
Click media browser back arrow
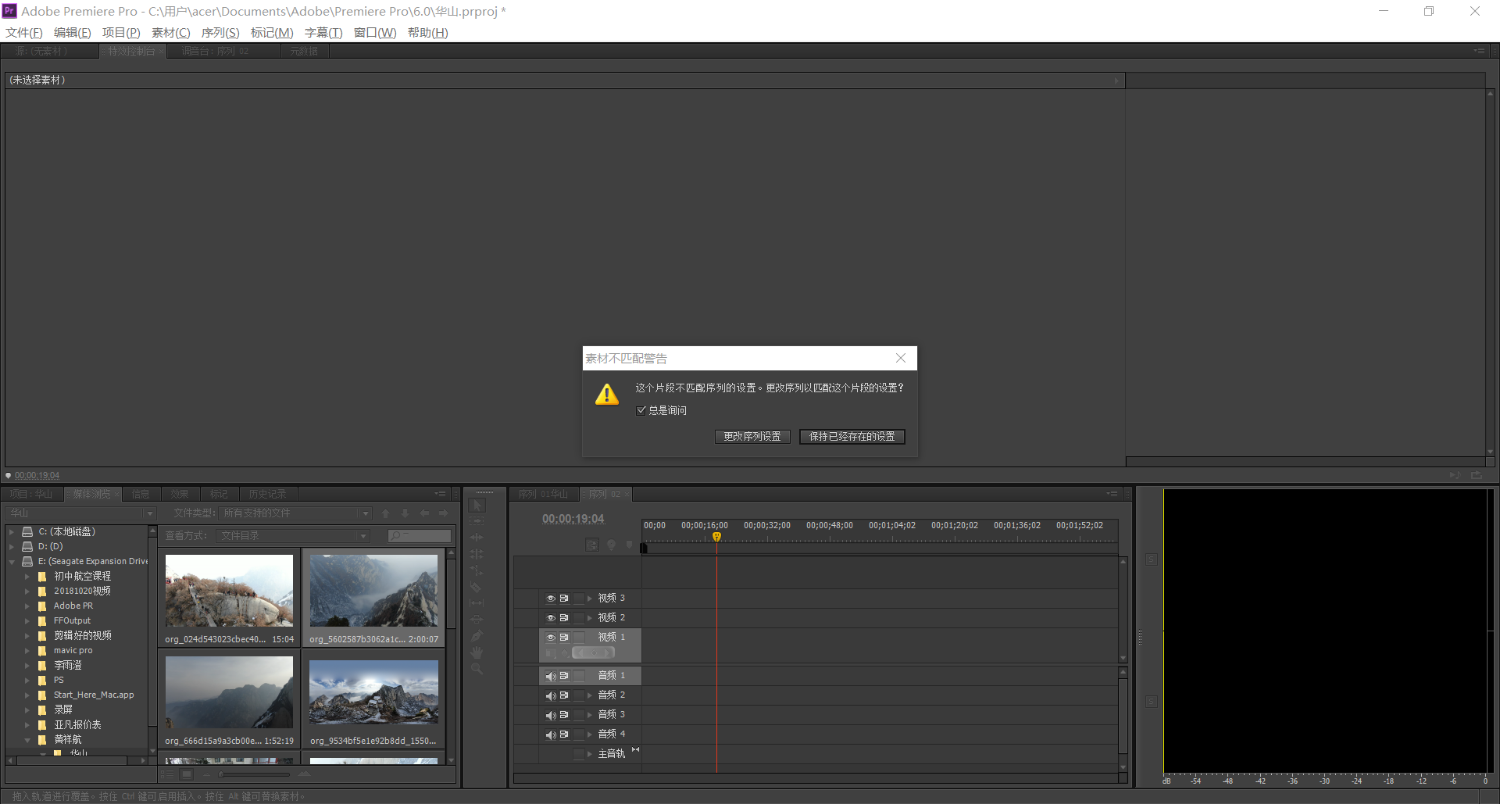(x=424, y=513)
